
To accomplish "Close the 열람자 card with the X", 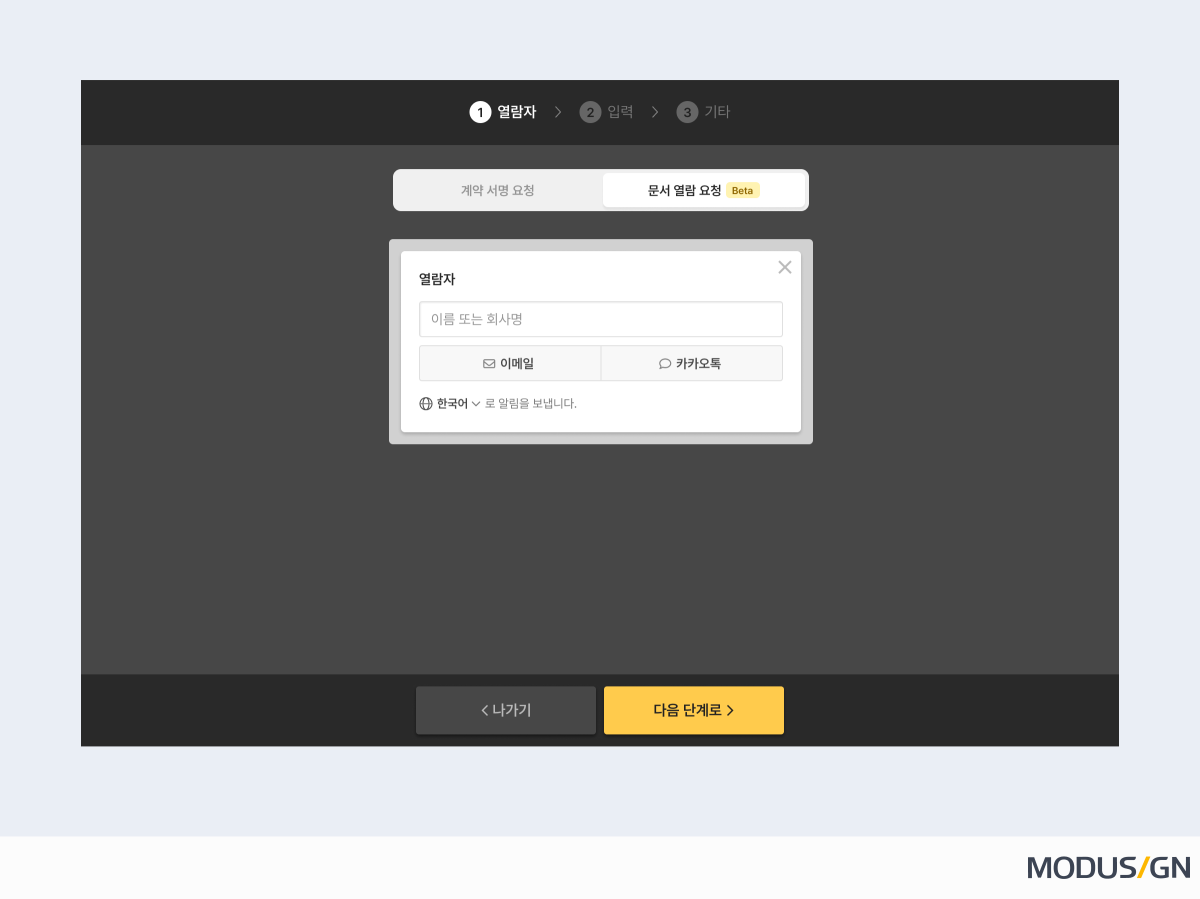I will (785, 267).
